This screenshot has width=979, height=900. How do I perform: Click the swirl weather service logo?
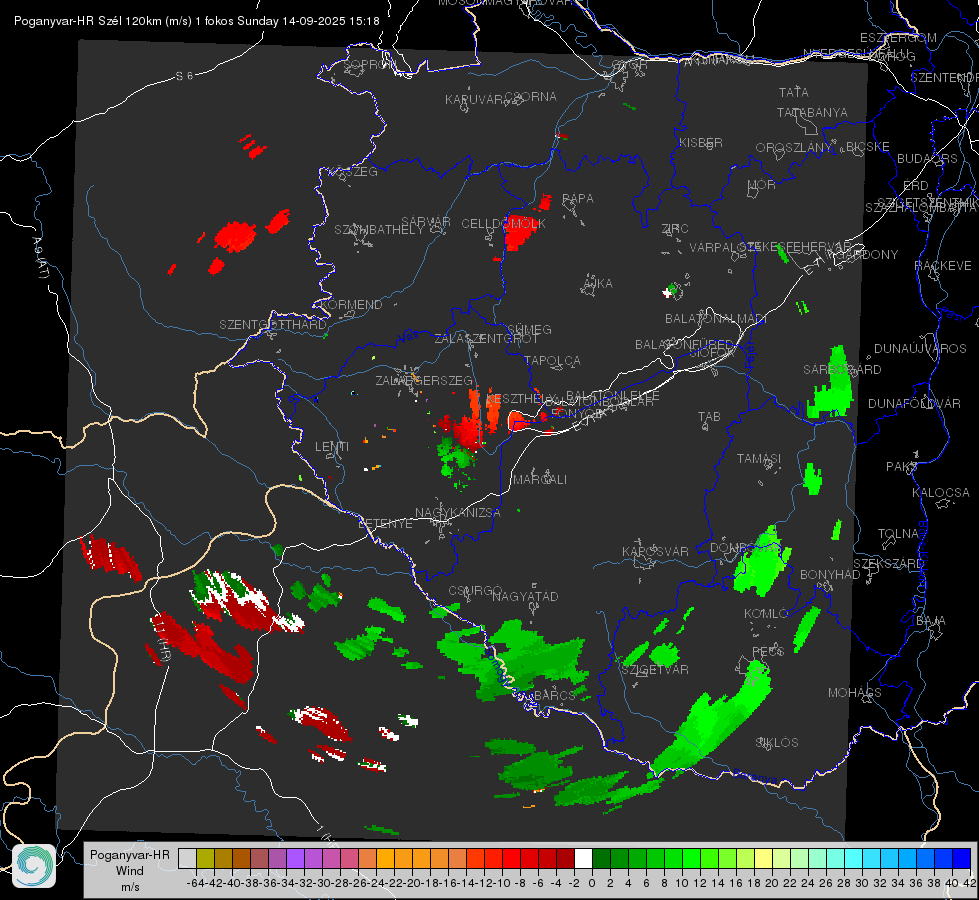tap(34, 866)
